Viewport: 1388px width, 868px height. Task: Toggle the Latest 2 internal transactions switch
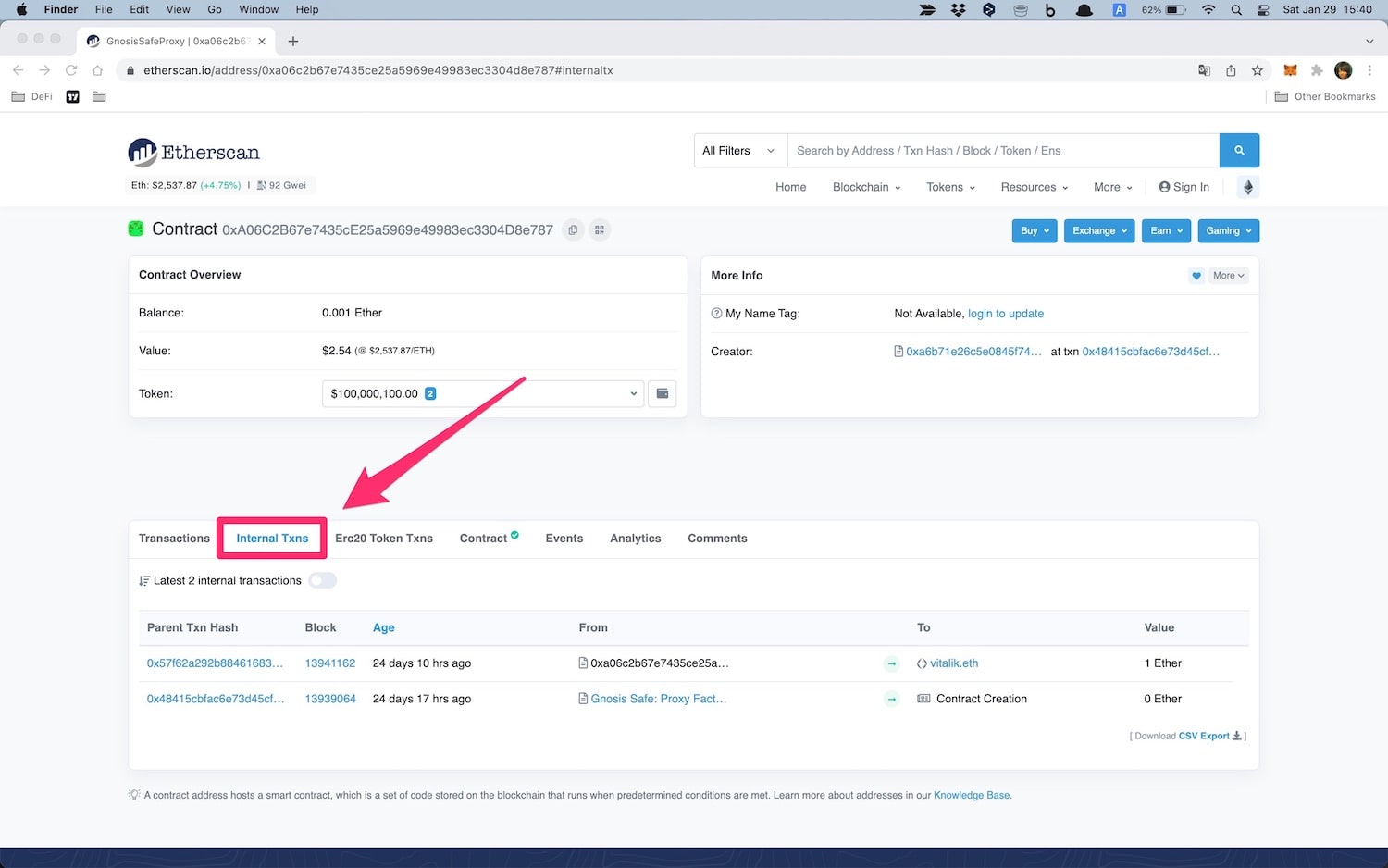tap(323, 580)
